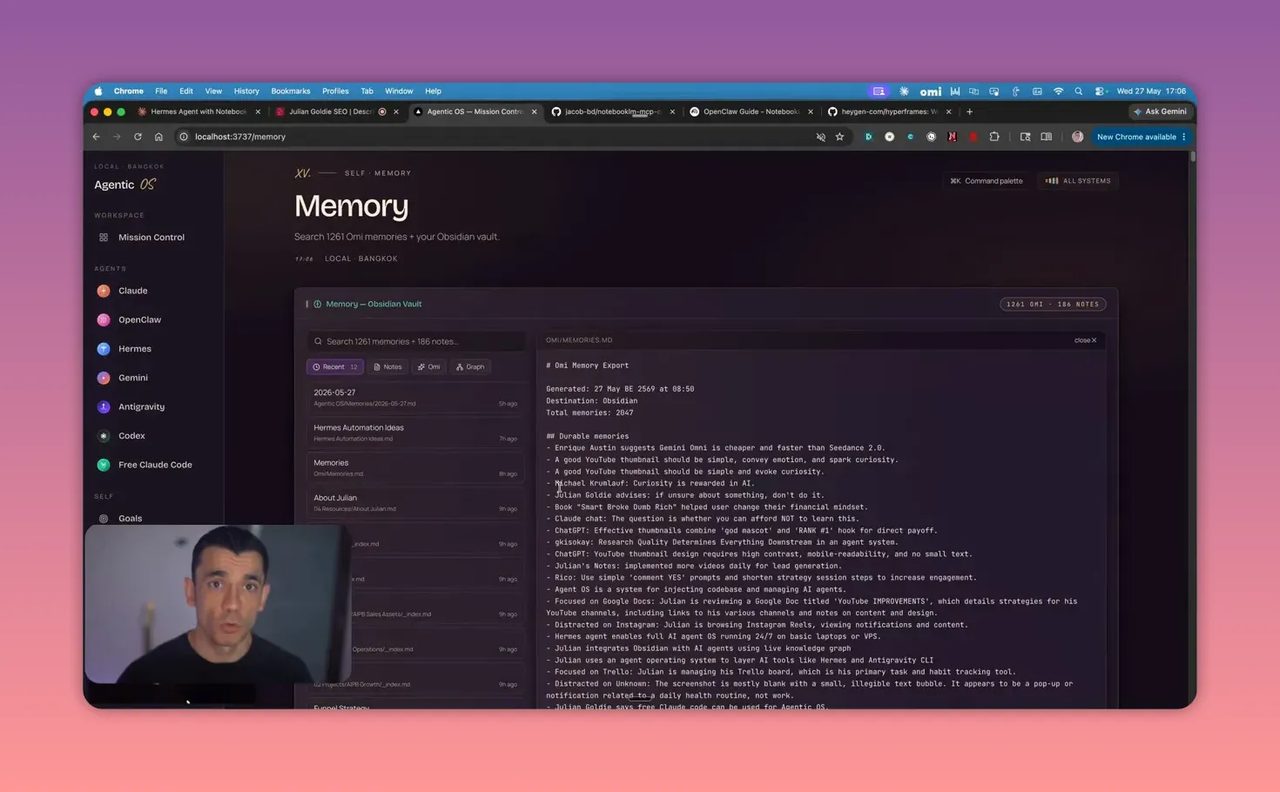Open the Hermes Automation Ideas note

[x=416, y=432]
